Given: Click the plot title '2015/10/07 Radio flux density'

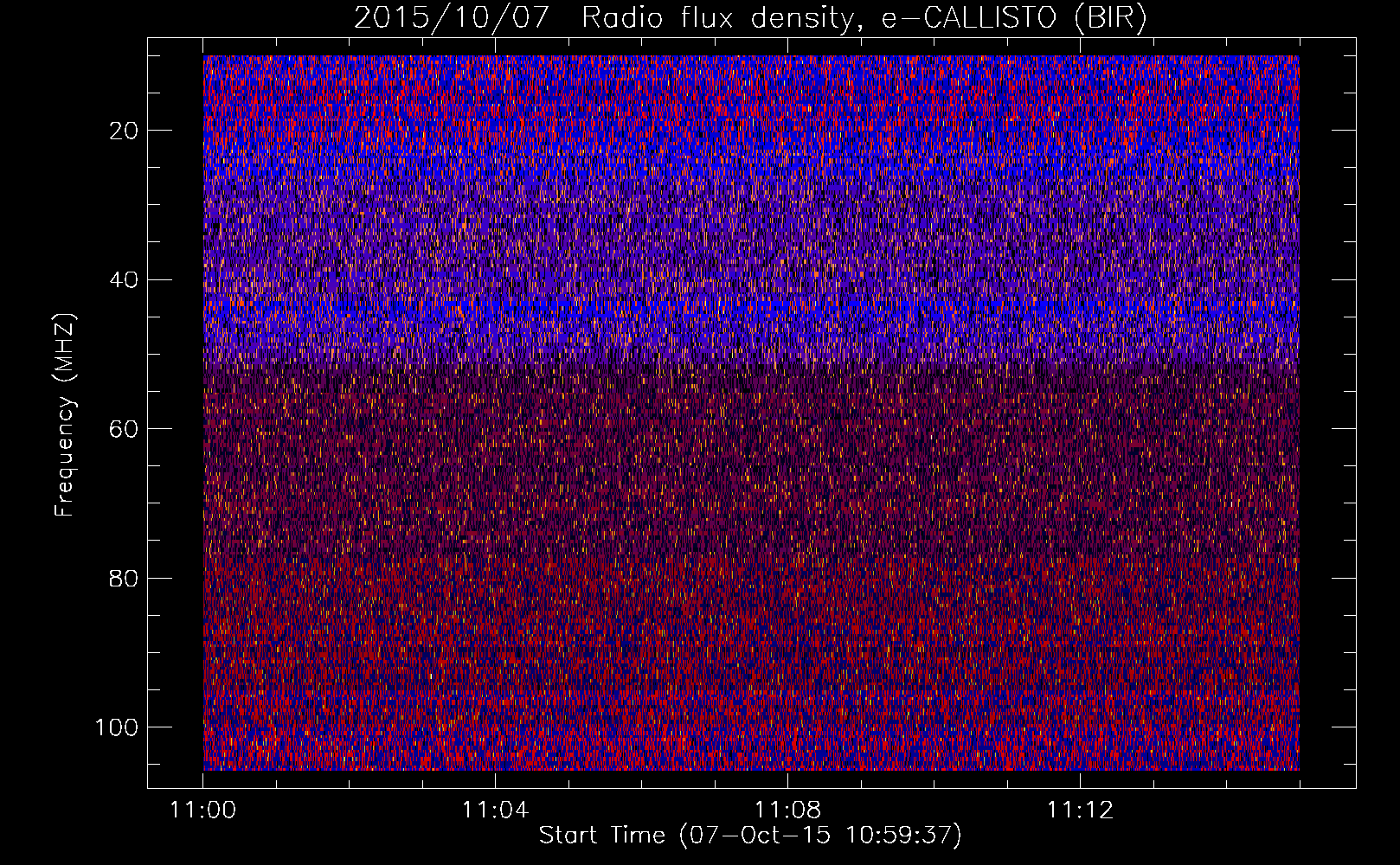Looking at the screenshot, I should (x=750, y=17).
